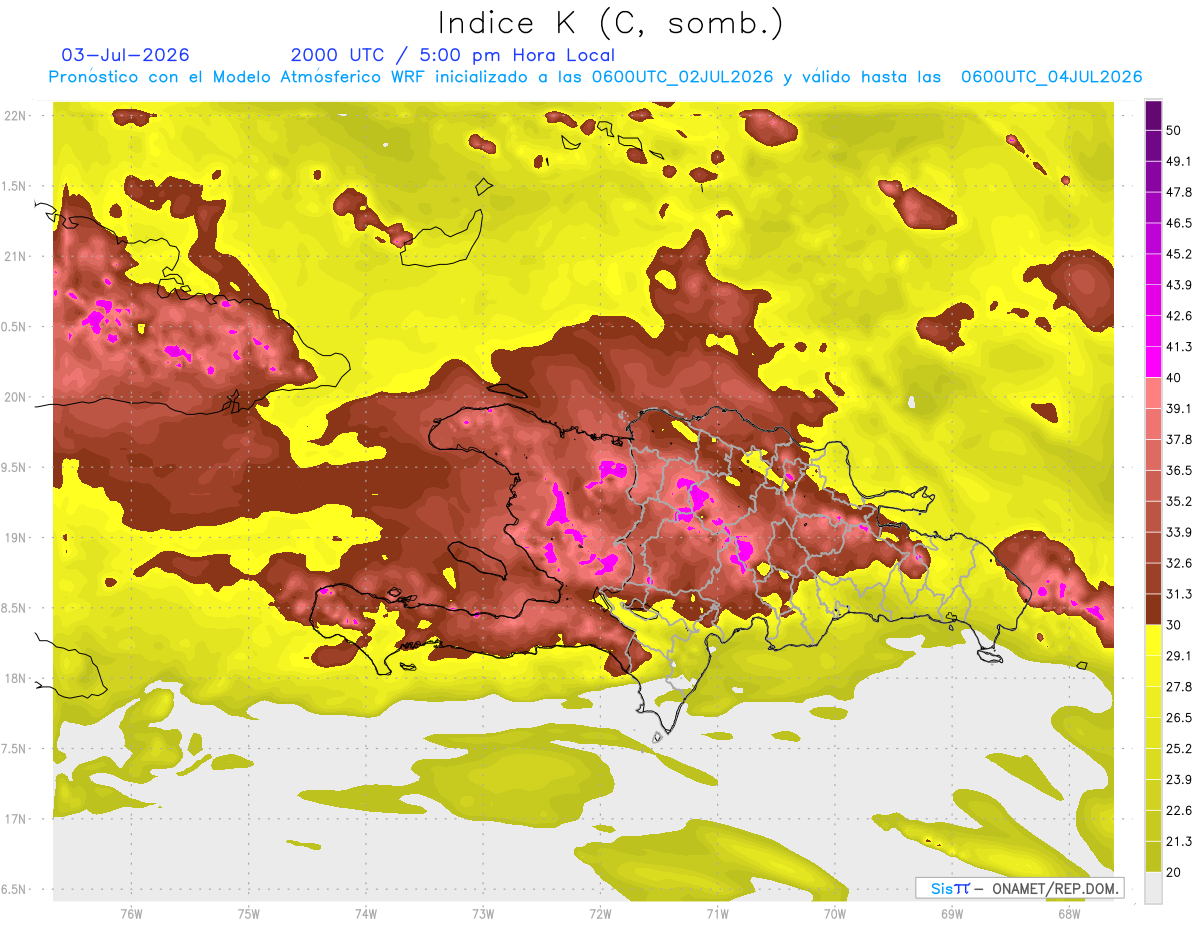Click the colorbar value 39.1
The image size is (1200, 927).
pos(1177,409)
